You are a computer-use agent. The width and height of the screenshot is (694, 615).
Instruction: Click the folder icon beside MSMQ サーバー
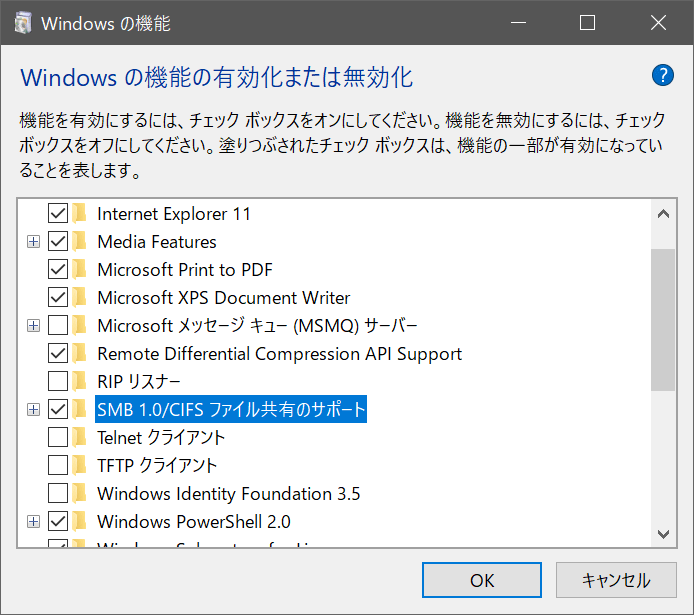80,326
